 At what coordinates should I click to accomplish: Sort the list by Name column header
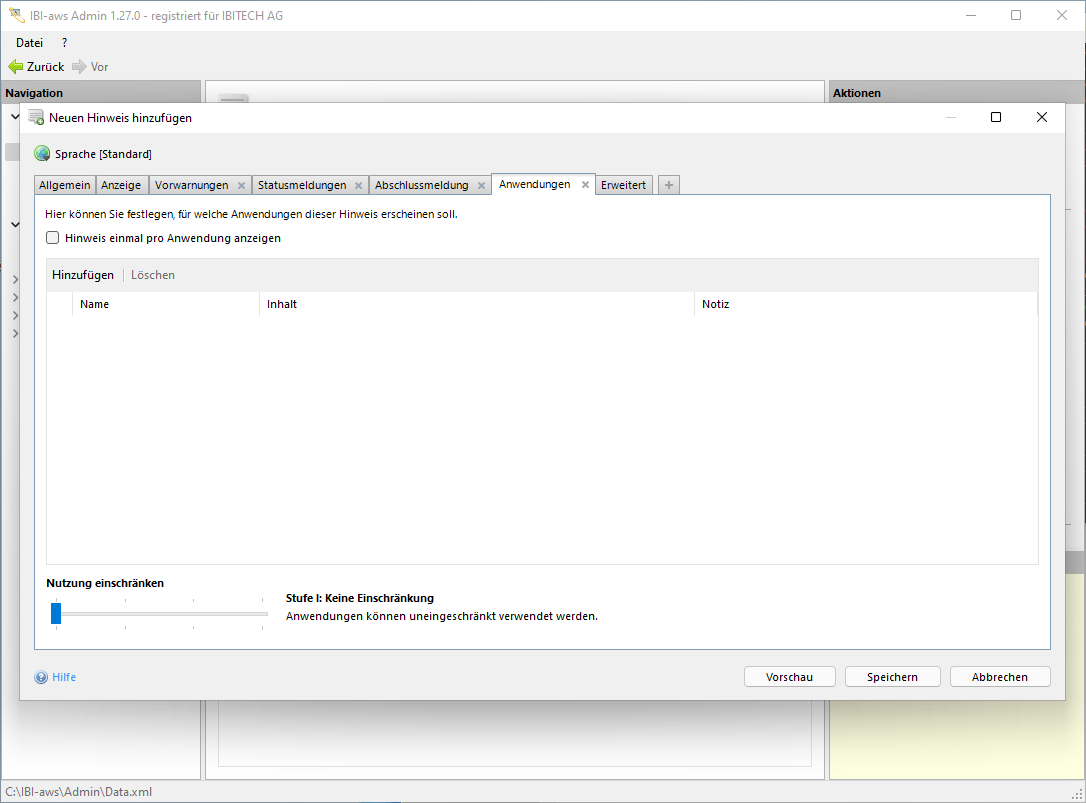click(95, 304)
